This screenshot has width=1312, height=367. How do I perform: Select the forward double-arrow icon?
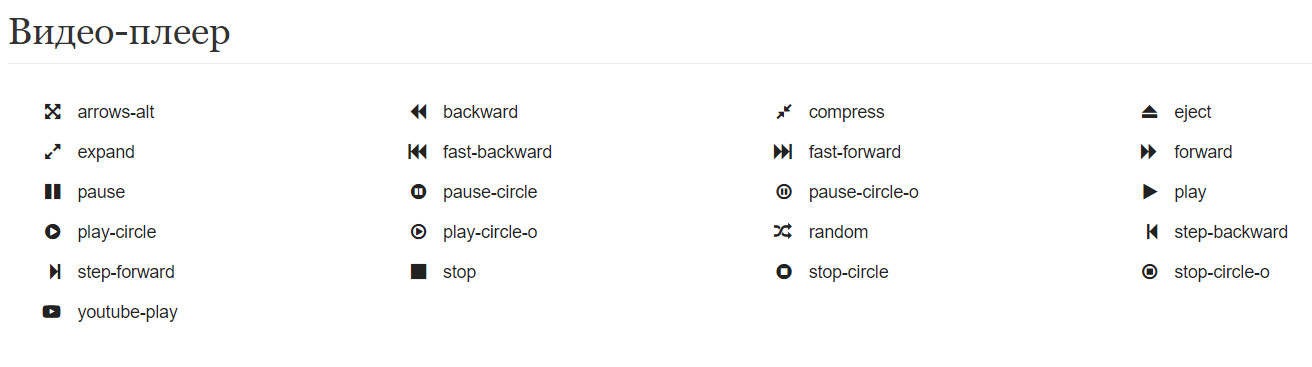[1149, 152]
